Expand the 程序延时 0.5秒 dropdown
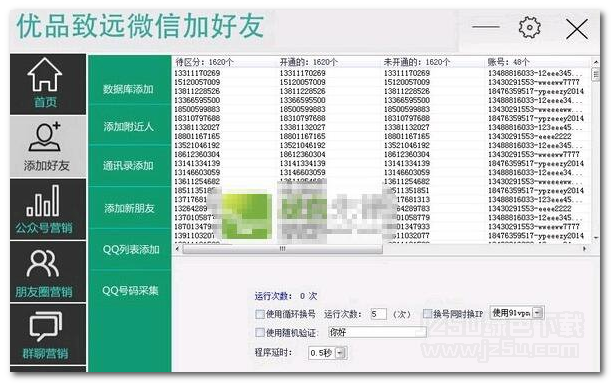 coord(341,353)
